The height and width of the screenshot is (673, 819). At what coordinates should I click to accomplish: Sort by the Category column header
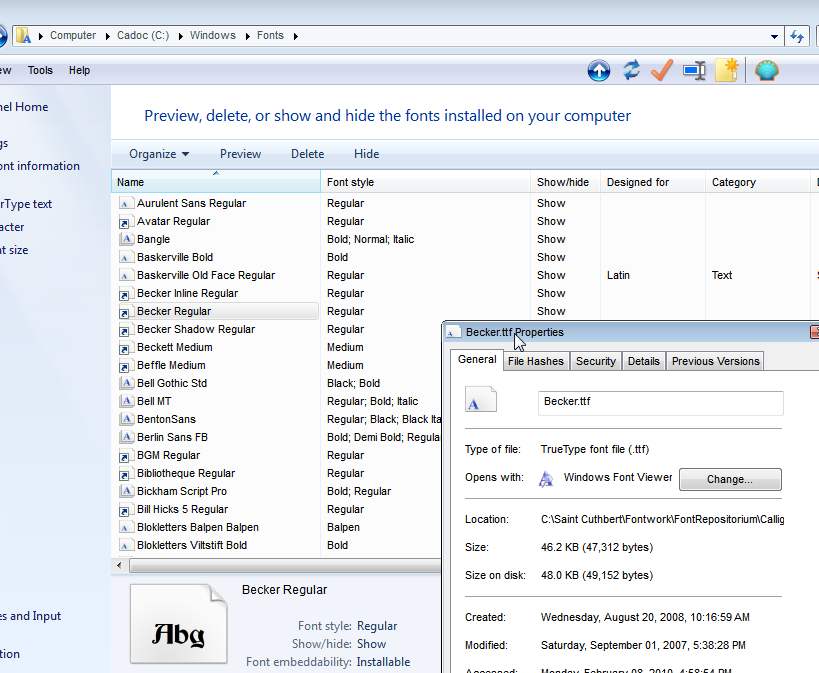[757, 182]
